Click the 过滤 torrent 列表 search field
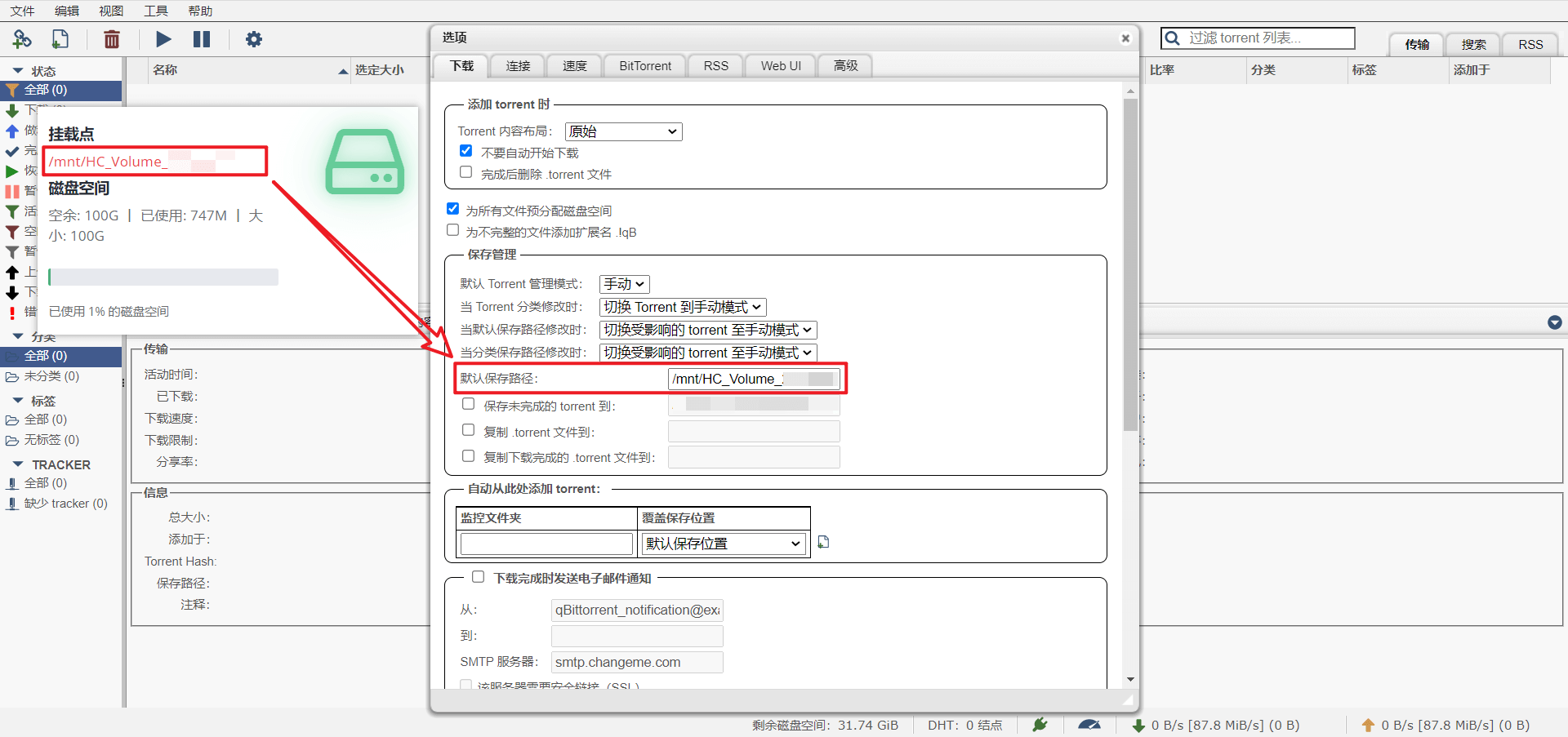 tap(1258, 38)
